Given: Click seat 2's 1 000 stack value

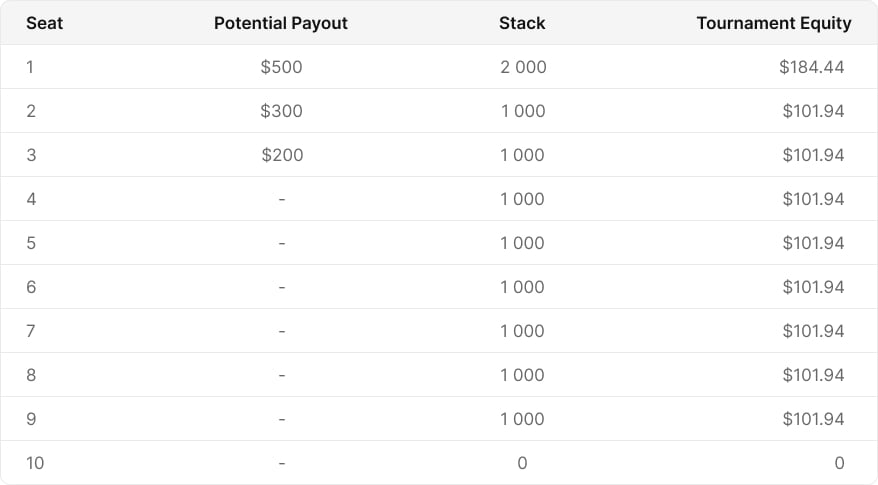Looking at the screenshot, I should [x=522, y=111].
